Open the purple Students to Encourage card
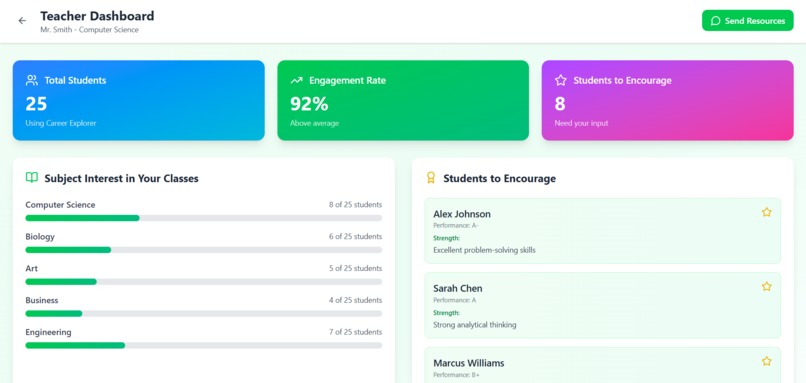This screenshot has height=383, width=806. (x=668, y=100)
